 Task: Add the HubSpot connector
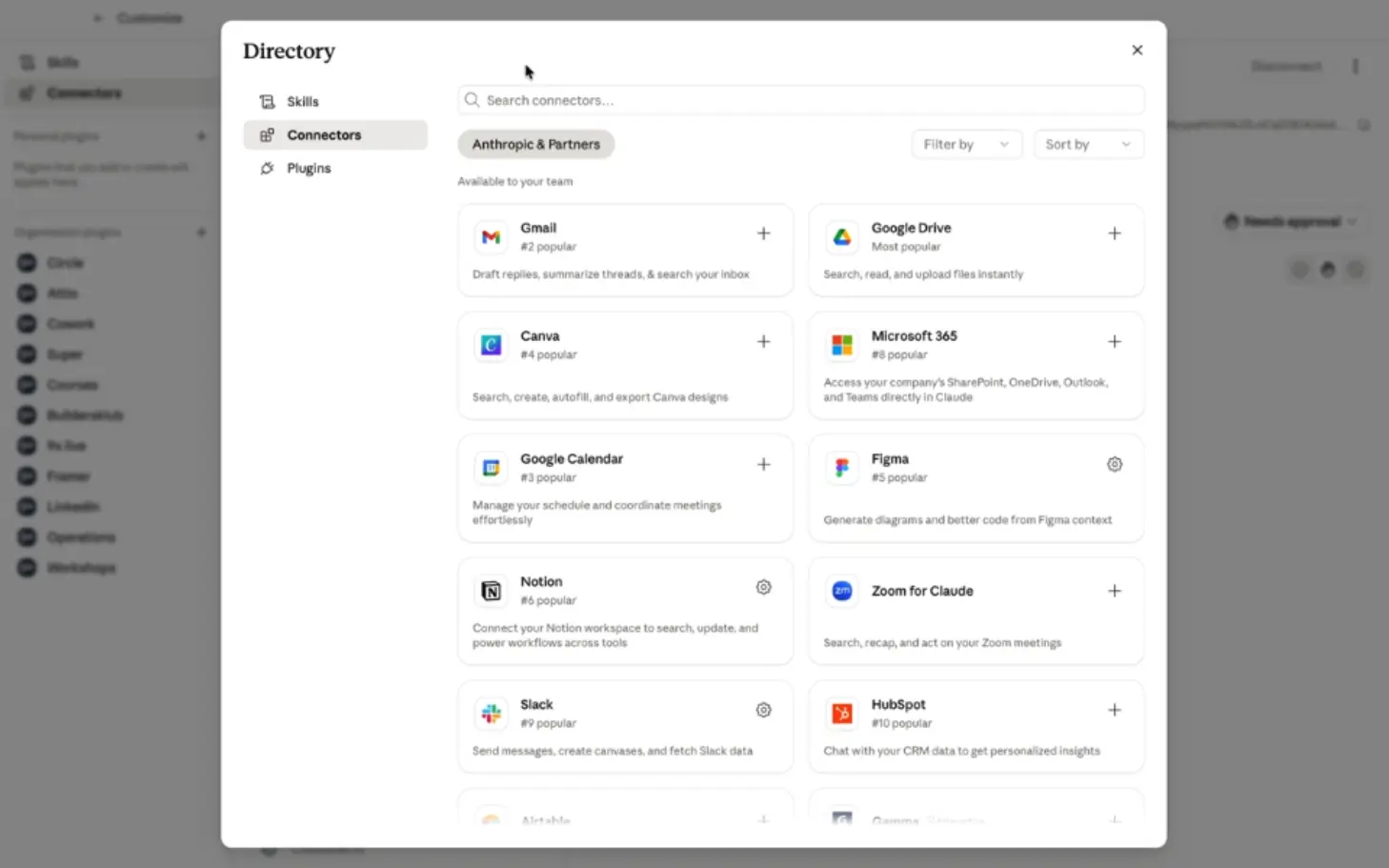(x=1114, y=710)
